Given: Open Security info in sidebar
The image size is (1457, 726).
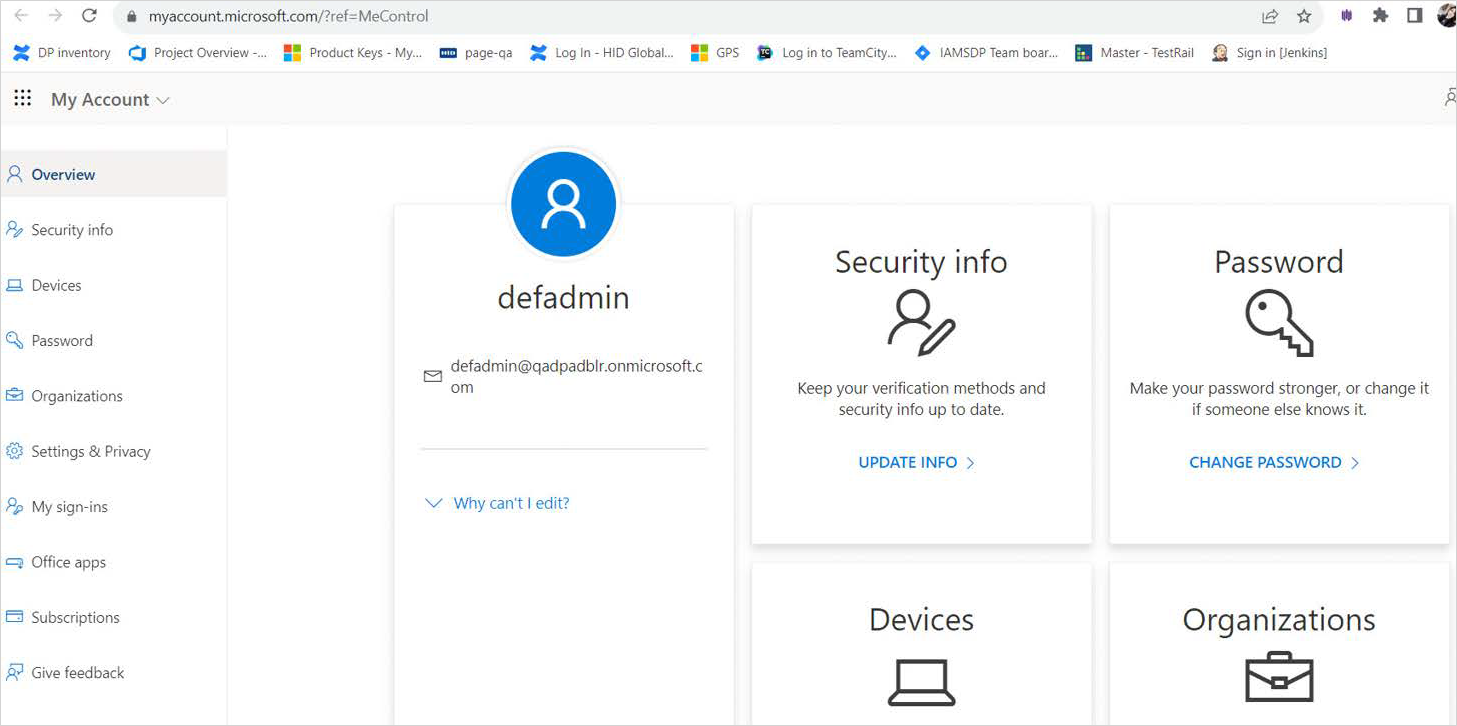Looking at the screenshot, I should click(x=72, y=230).
